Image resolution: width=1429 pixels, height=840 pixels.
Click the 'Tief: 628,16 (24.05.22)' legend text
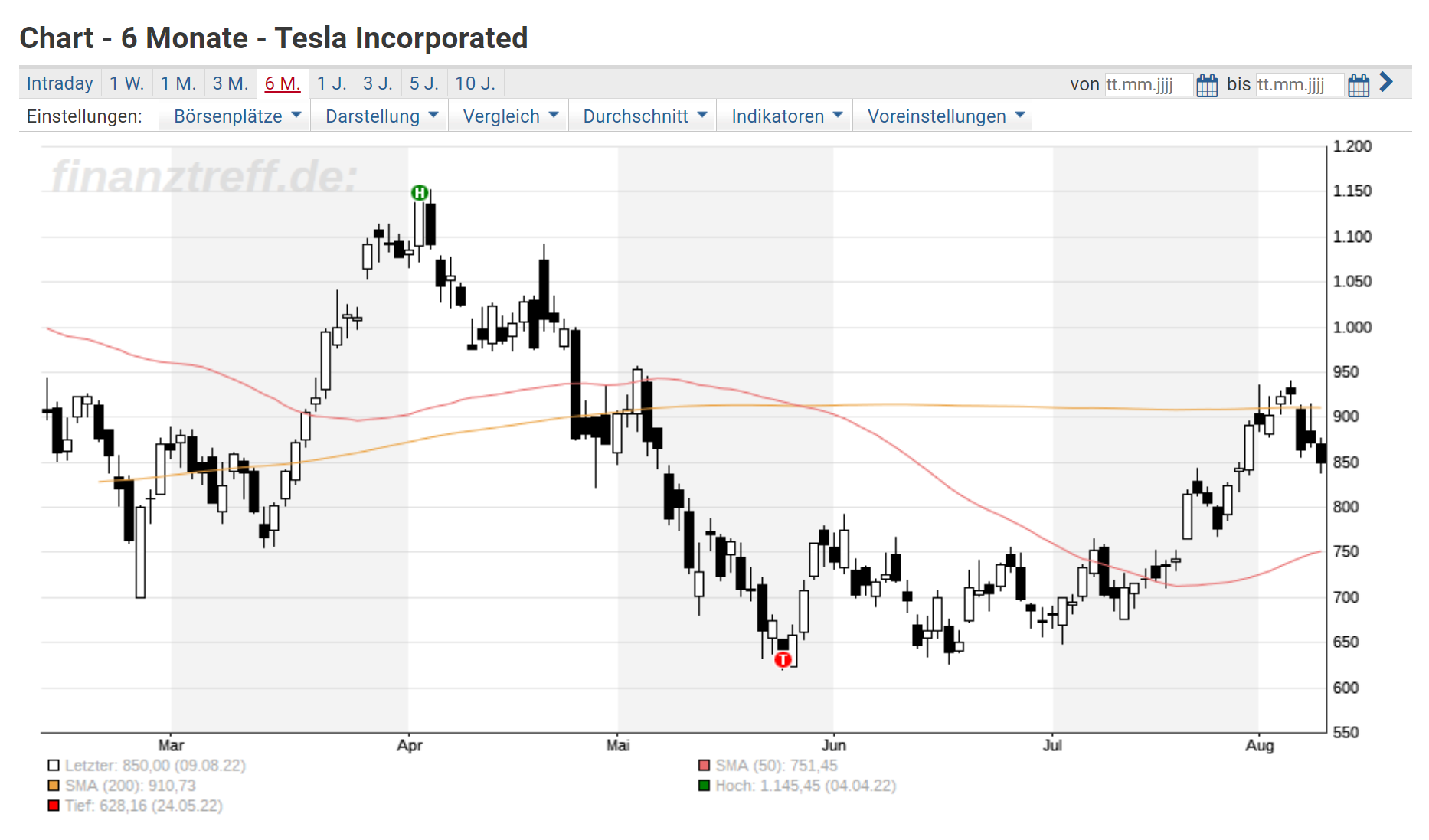[x=144, y=806]
